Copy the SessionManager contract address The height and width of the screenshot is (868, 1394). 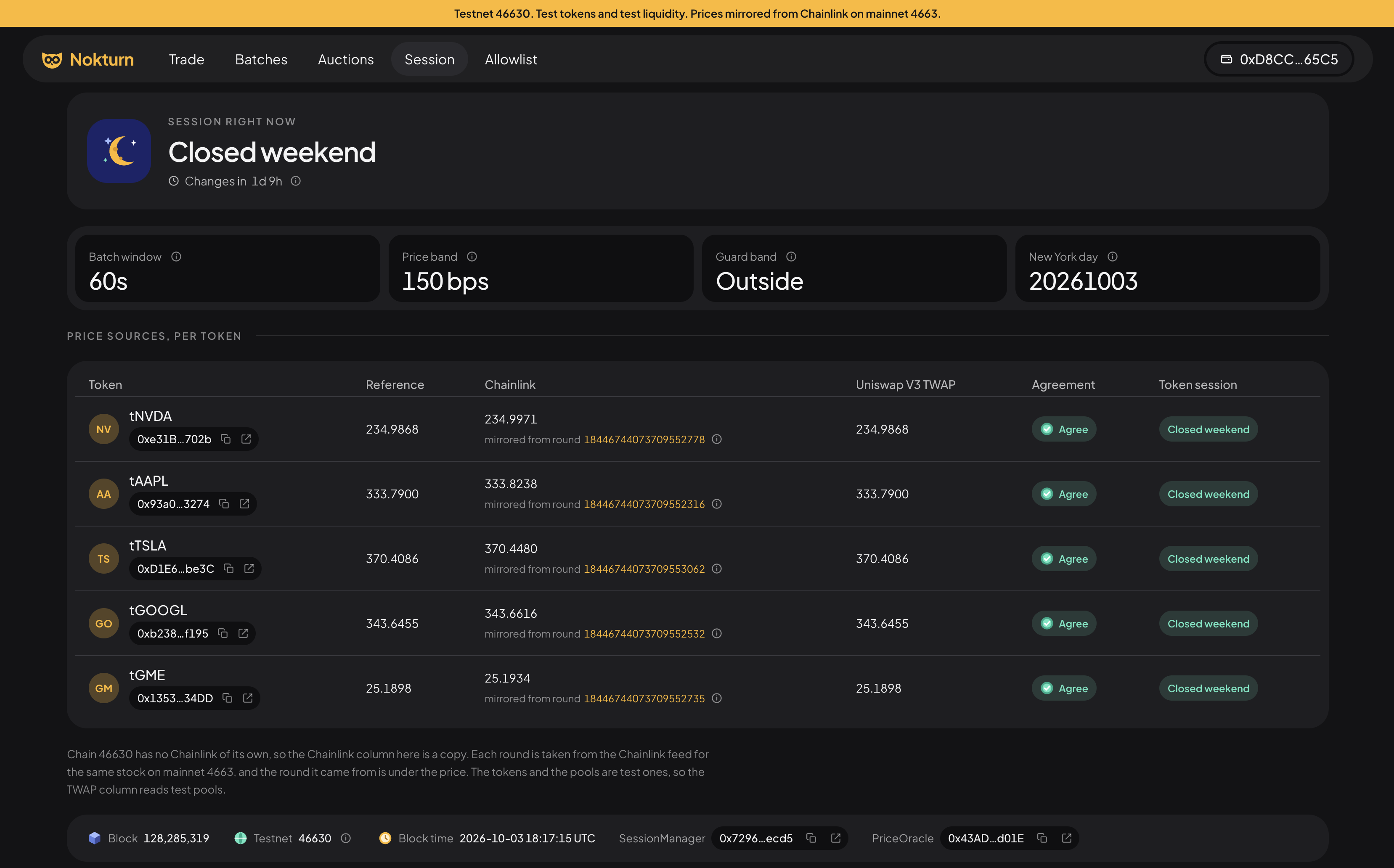811,838
